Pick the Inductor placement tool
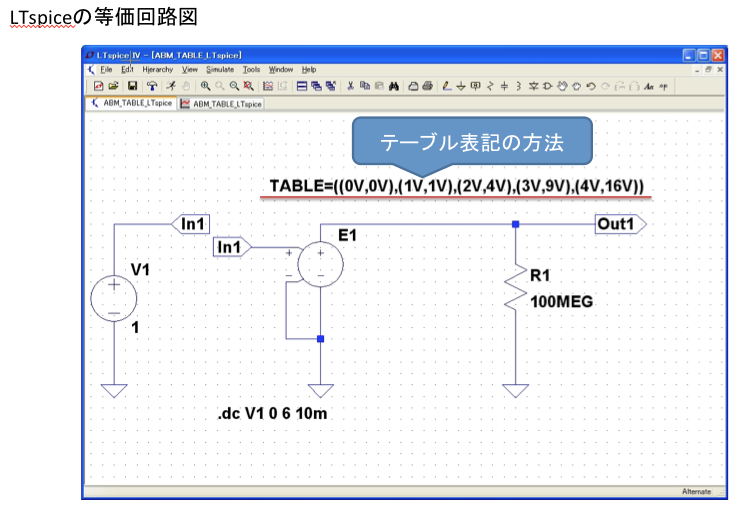Viewport: 751px width, 510px height. point(519,86)
